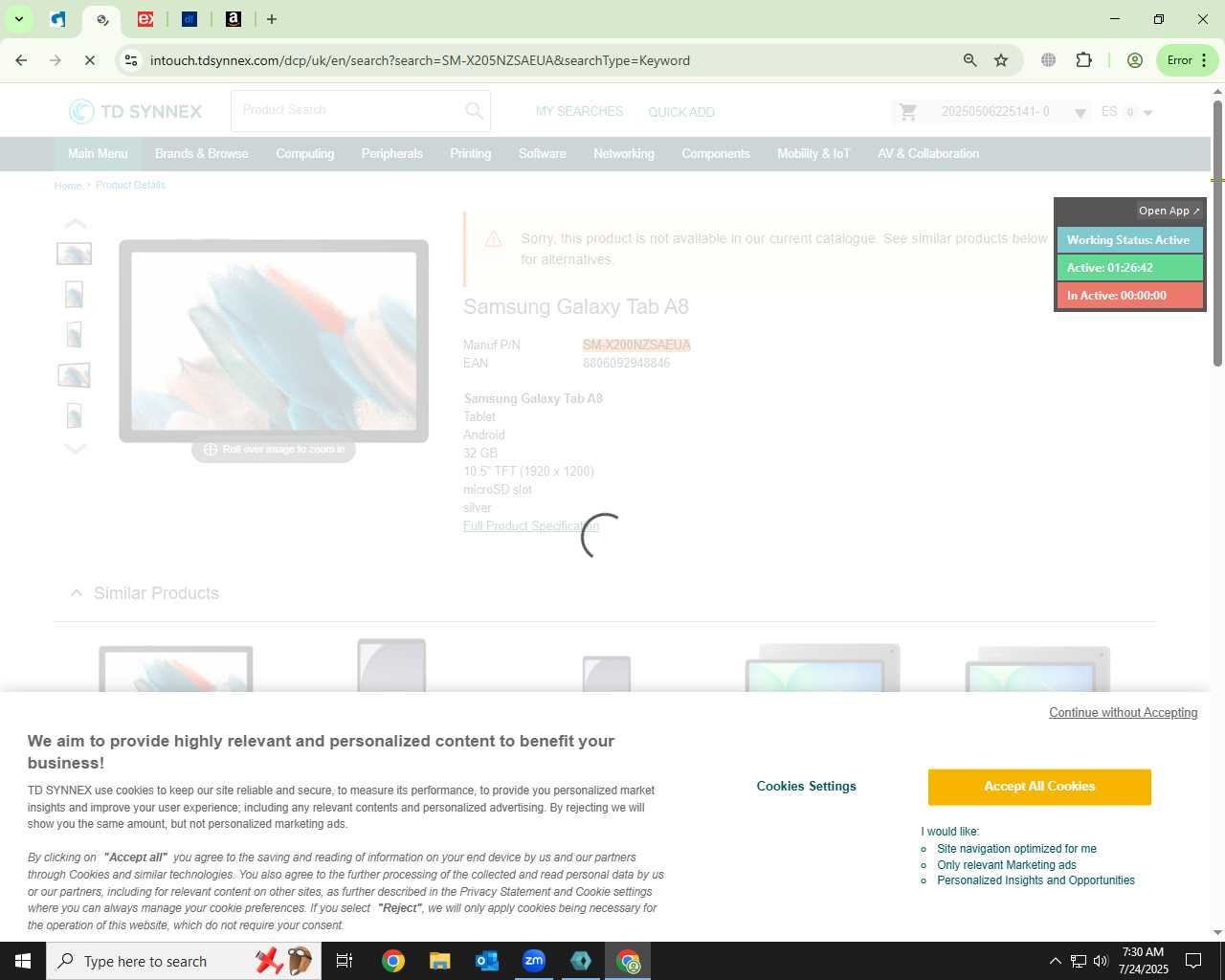Open a new browser tab

pyautogui.click(x=272, y=19)
